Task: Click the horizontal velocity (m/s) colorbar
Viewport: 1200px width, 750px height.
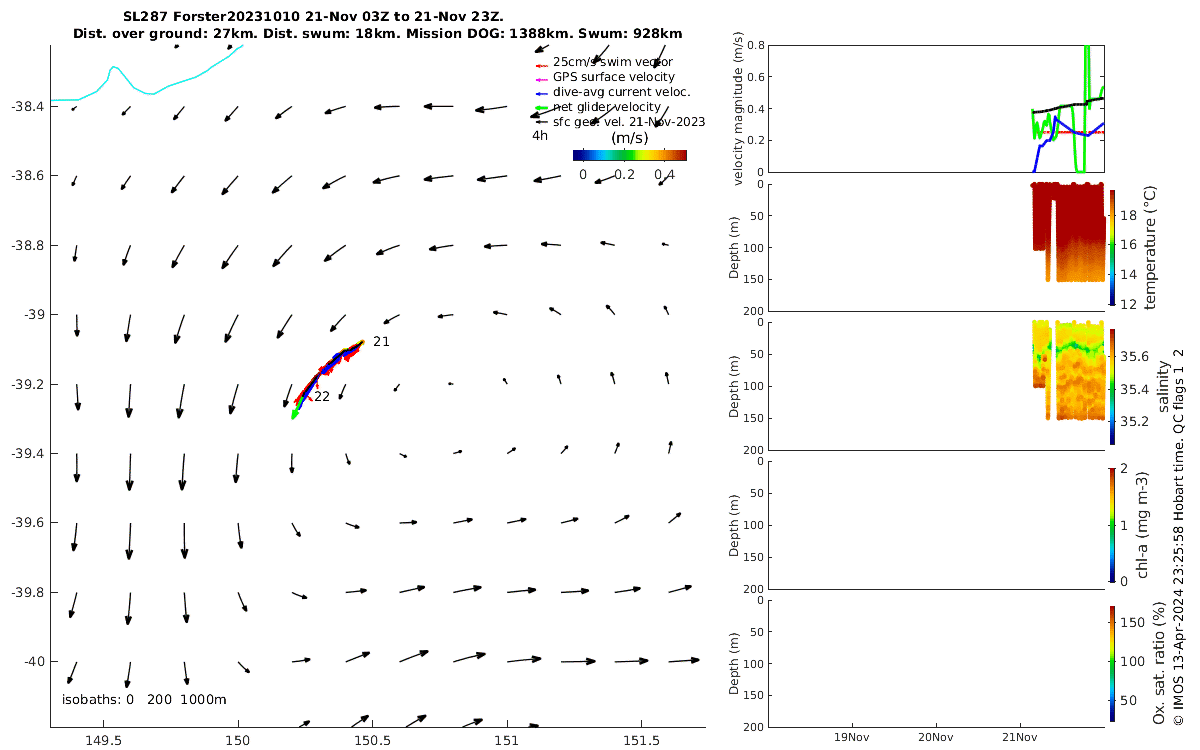Action: pos(630,155)
